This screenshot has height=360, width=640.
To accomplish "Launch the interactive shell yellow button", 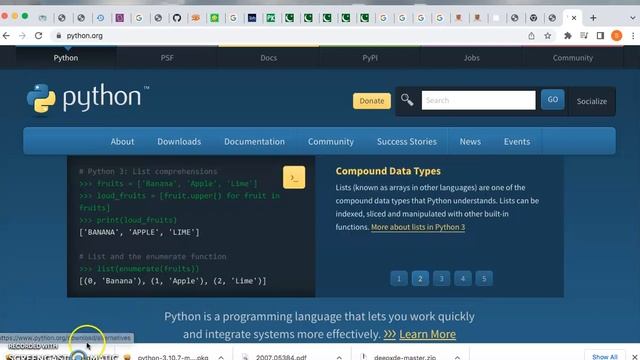I will tap(294, 178).
